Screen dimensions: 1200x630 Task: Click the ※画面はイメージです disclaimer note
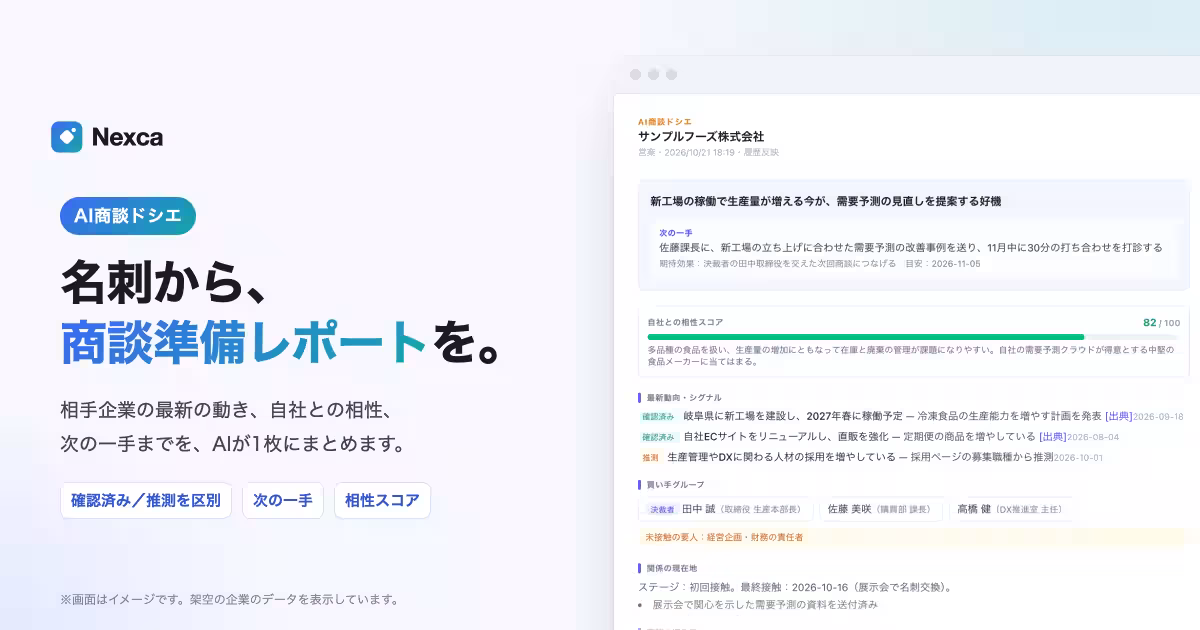pos(230,600)
